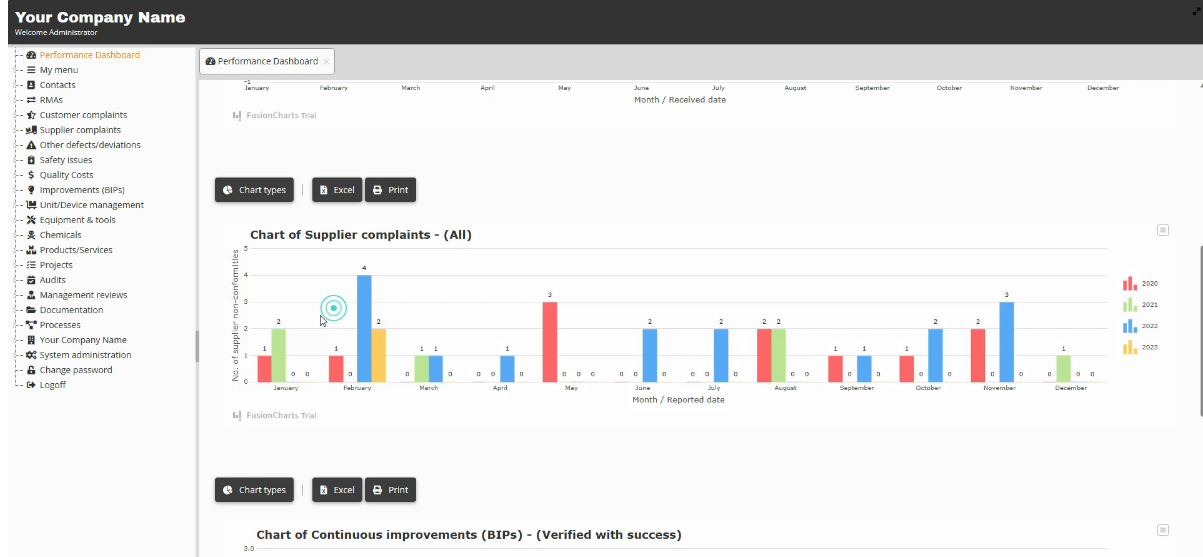Click the November 2022 bar showing 3
The height and width of the screenshot is (557, 1203).
1007,342
